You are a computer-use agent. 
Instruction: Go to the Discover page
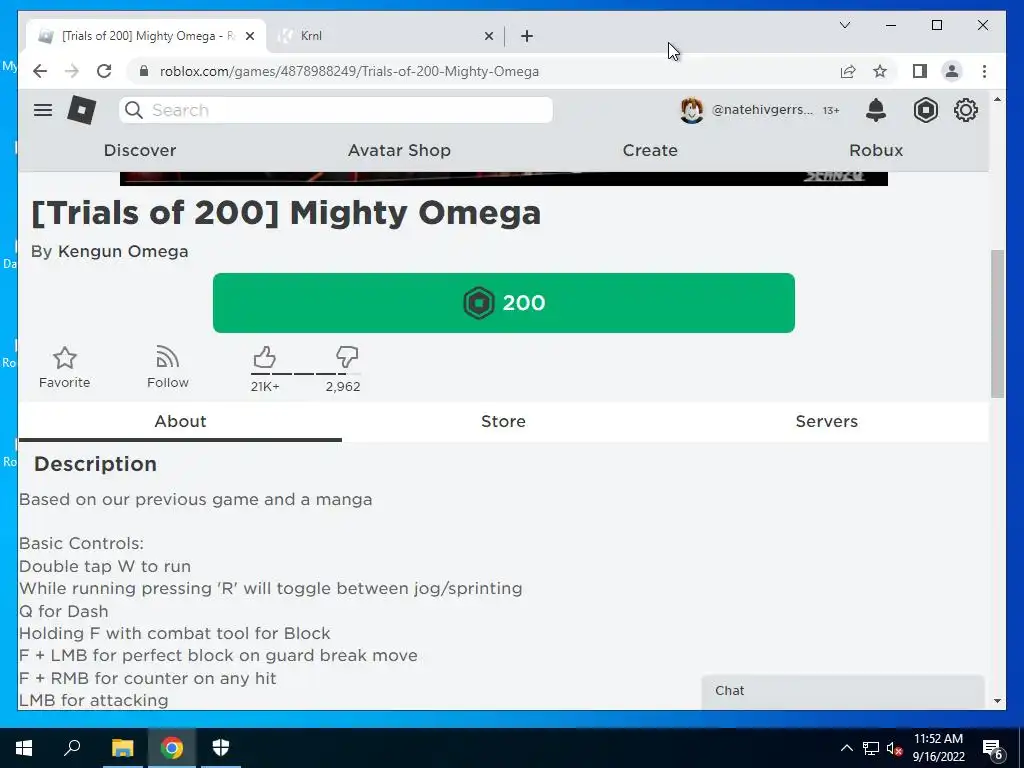[x=140, y=150]
